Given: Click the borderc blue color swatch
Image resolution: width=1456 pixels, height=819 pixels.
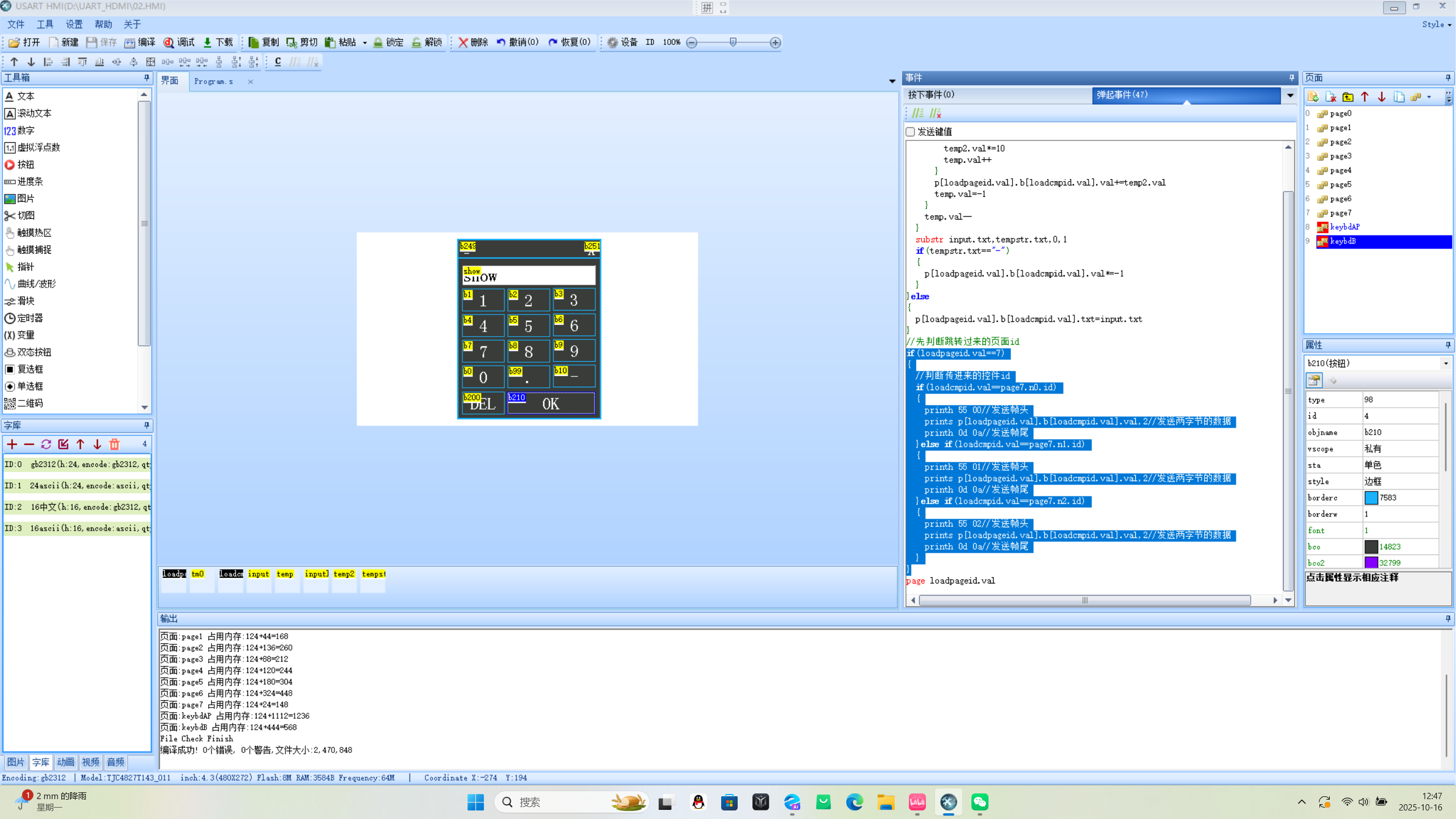Looking at the screenshot, I should 1371,498.
